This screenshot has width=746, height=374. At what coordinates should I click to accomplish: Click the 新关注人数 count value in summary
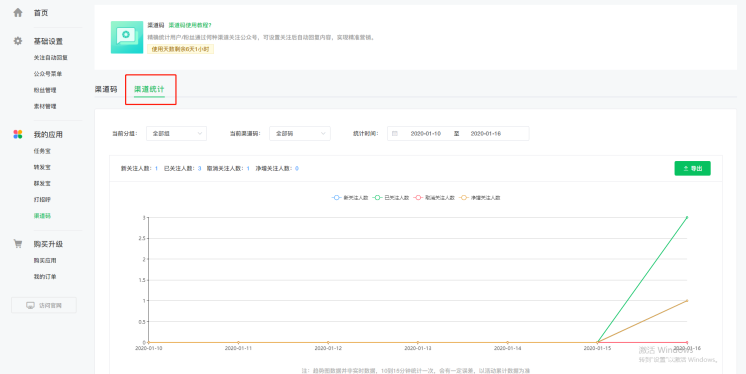[156, 168]
